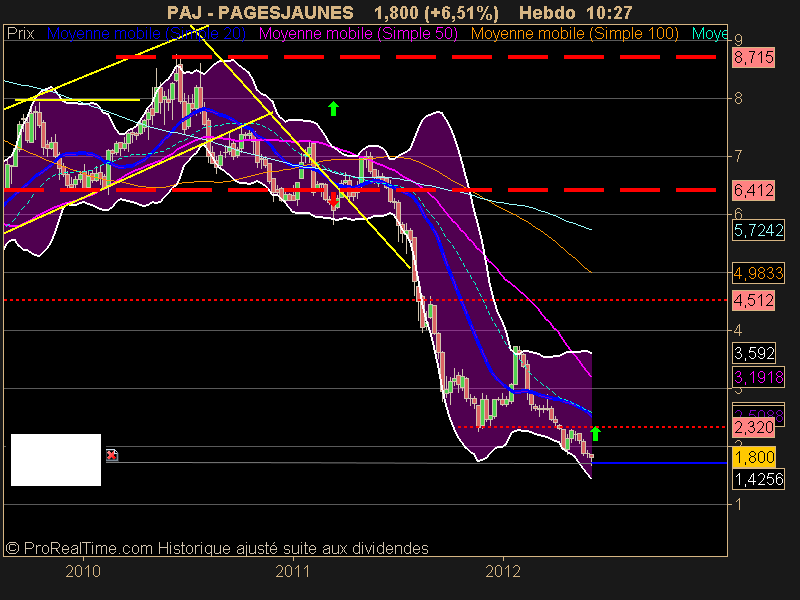This screenshot has height=600, width=800.
Task: Click the '2011' year label on the time axis
Action: pyautogui.click(x=293, y=571)
